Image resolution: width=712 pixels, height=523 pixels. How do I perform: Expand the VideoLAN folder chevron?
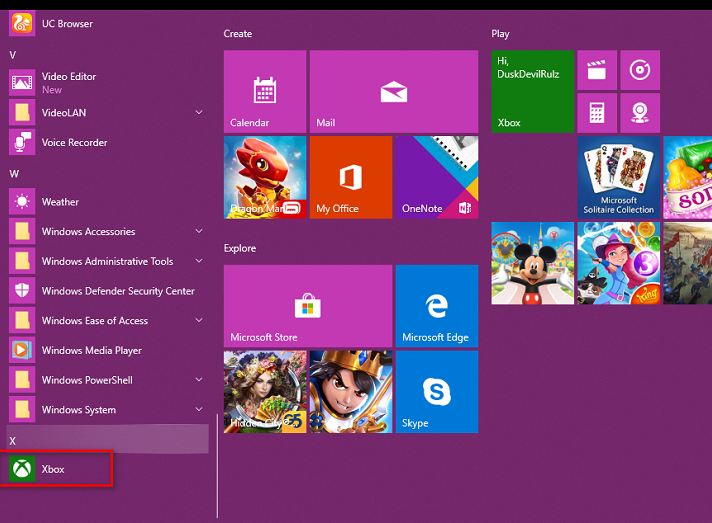click(x=199, y=112)
